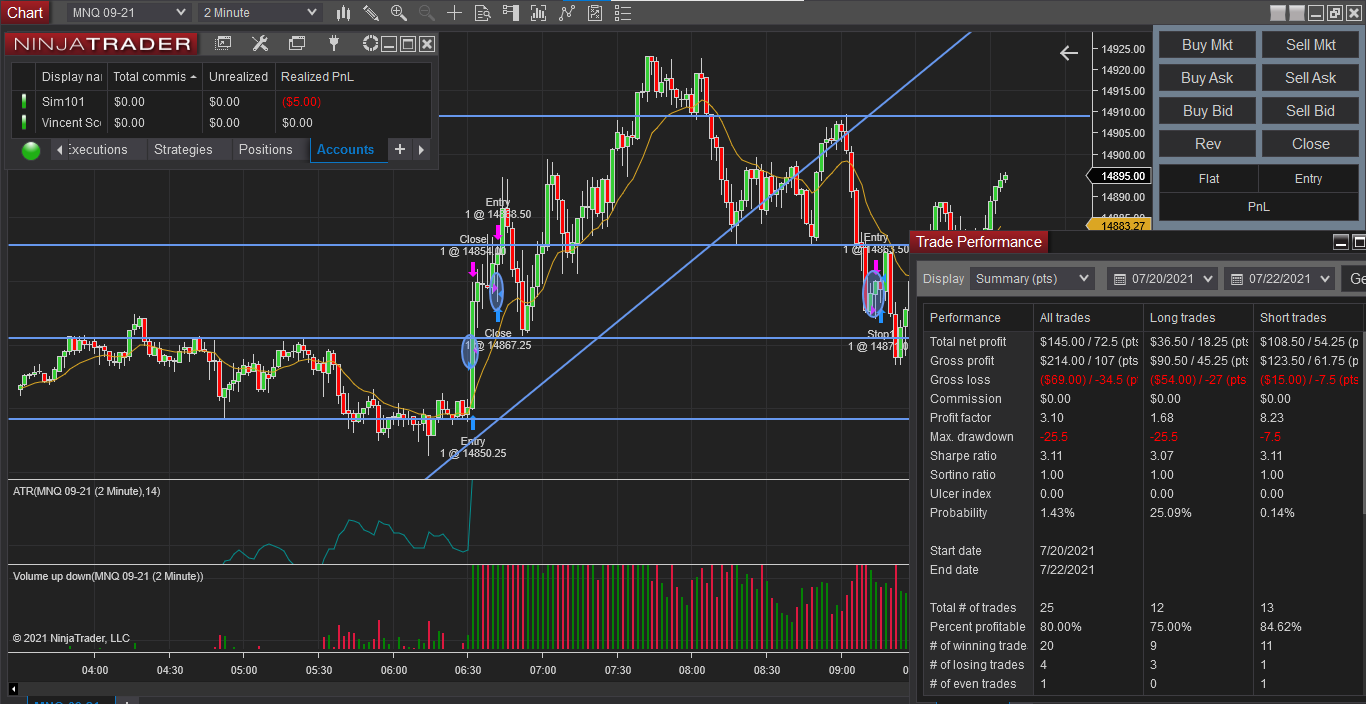
Task: Open calendar icon for 07/22/2021
Action: point(1237,279)
